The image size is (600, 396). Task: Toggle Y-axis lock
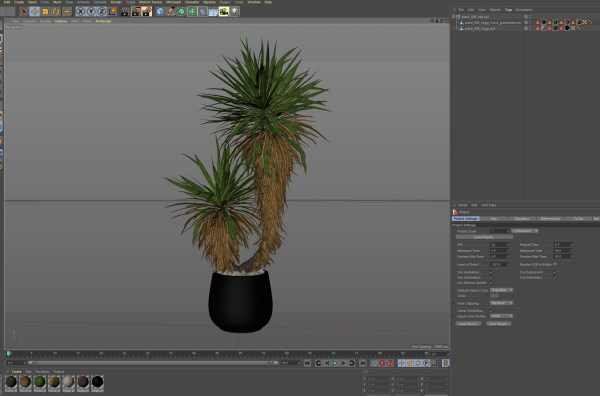[x=91, y=11]
